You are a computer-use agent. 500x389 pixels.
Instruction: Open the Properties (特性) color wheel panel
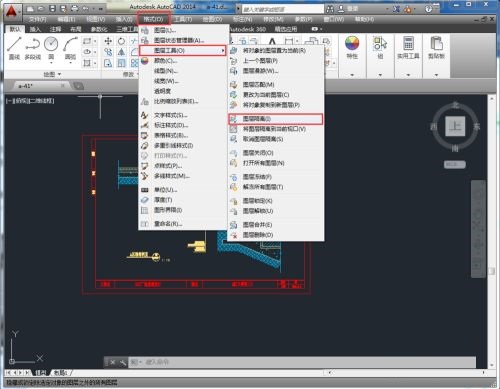coord(352,47)
